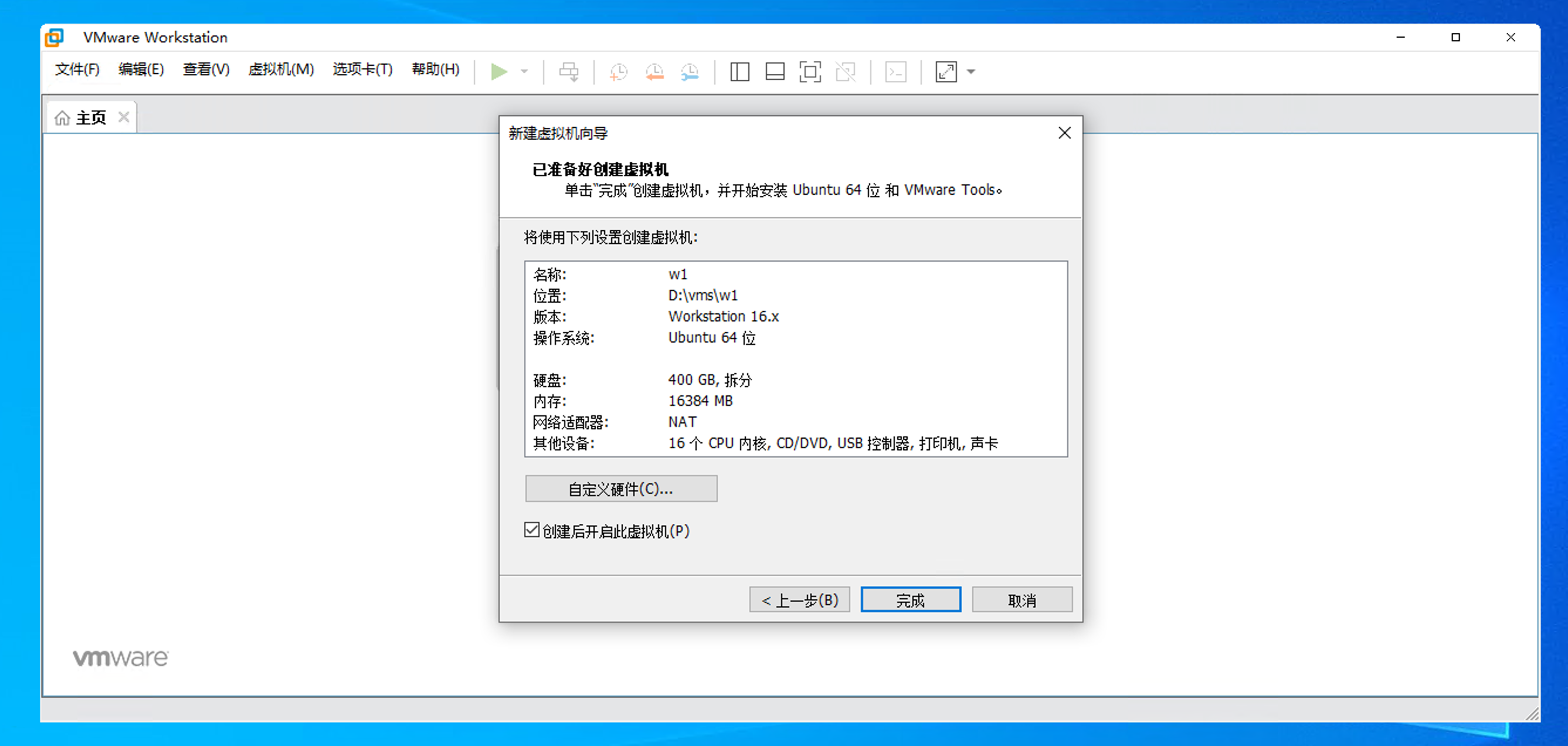Image resolution: width=1568 pixels, height=746 pixels.
Task: Open the 虚拟机(M) menu
Action: 281,69
